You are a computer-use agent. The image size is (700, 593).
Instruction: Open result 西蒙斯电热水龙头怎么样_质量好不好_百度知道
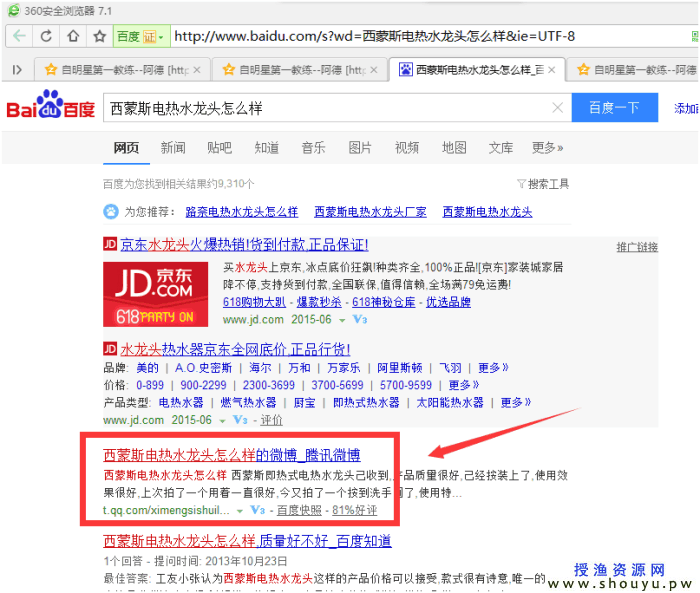click(247, 541)
